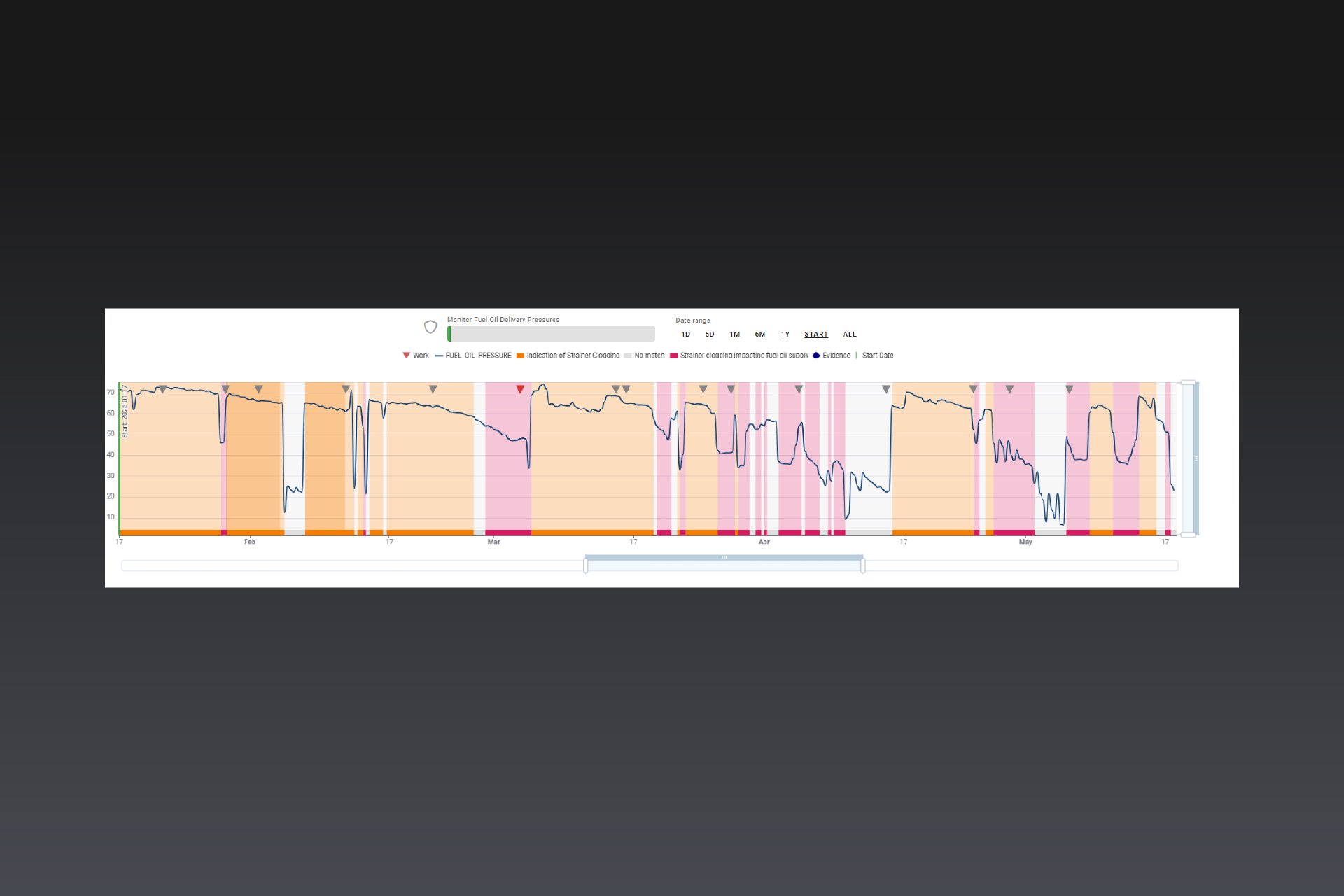Click the gray Work marker in mid-May
Viewport: 1344px width, 896px height.
(1068, 389)
